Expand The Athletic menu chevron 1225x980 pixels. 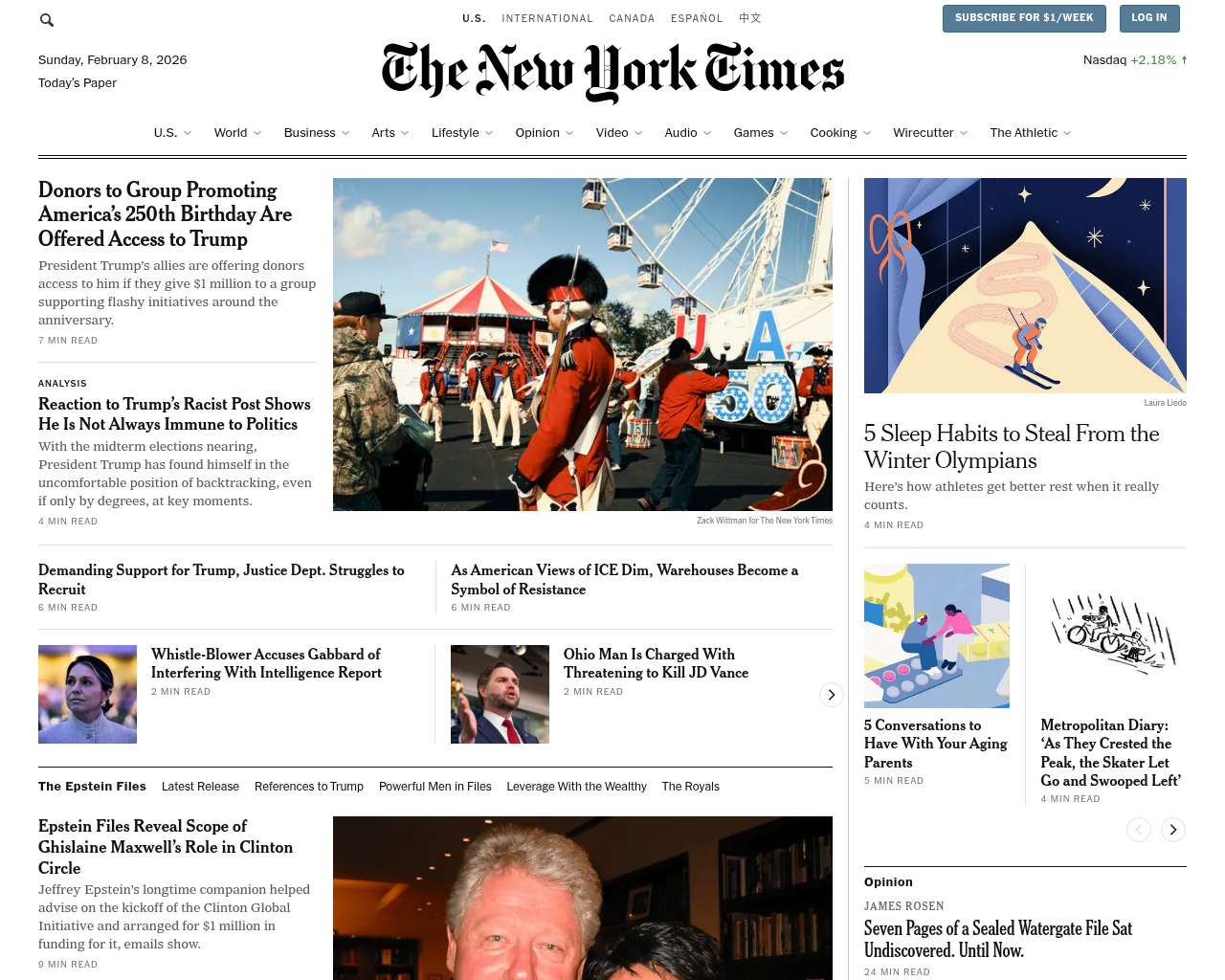coord(1067,133)
